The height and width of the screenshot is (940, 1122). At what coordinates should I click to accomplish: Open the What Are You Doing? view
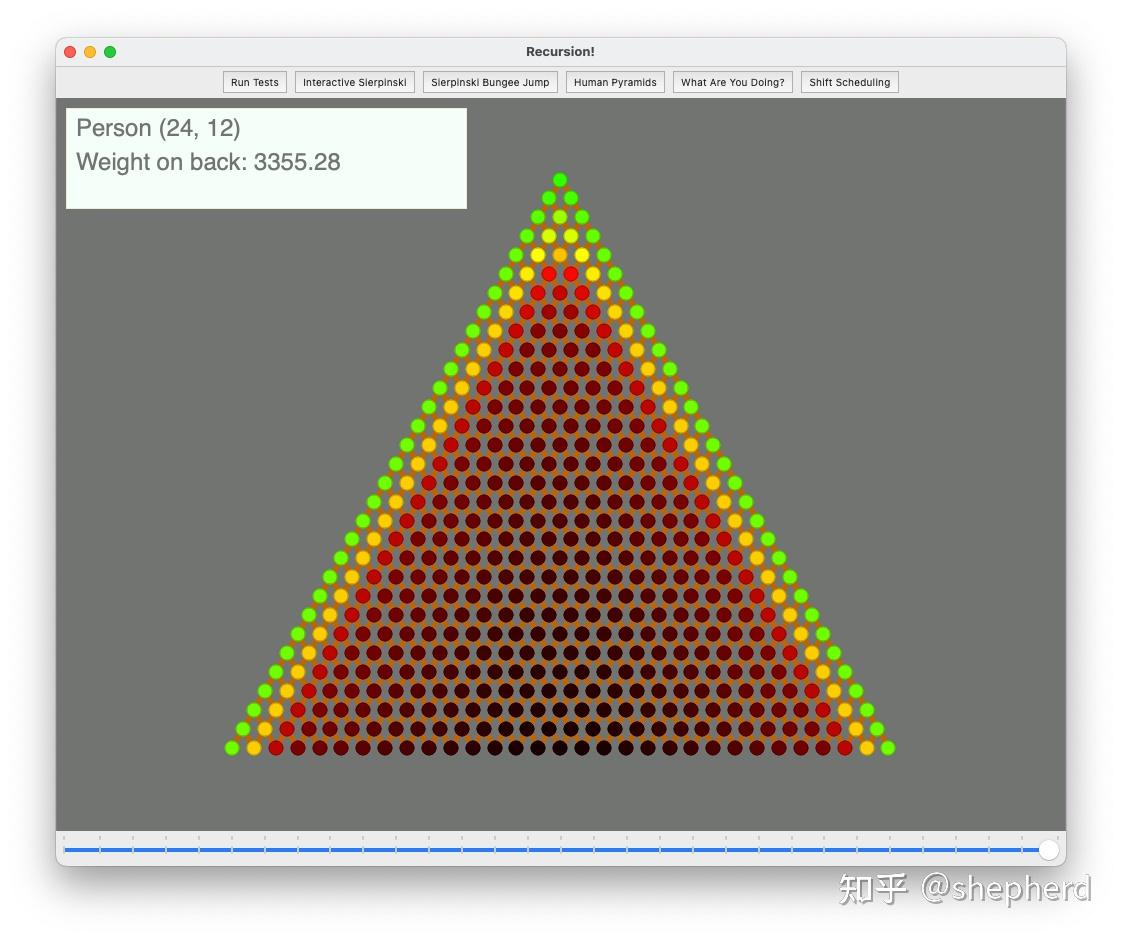(x=732, y=82)
